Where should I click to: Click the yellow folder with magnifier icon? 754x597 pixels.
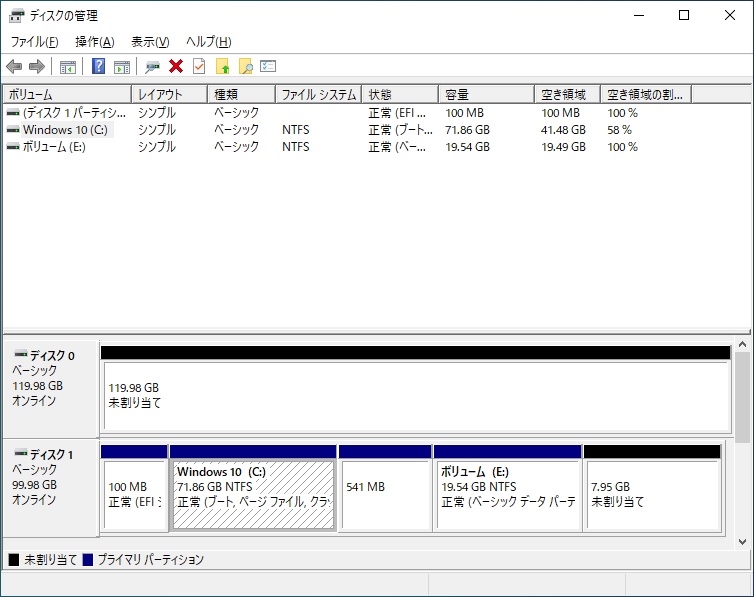[x=246, y=66]
